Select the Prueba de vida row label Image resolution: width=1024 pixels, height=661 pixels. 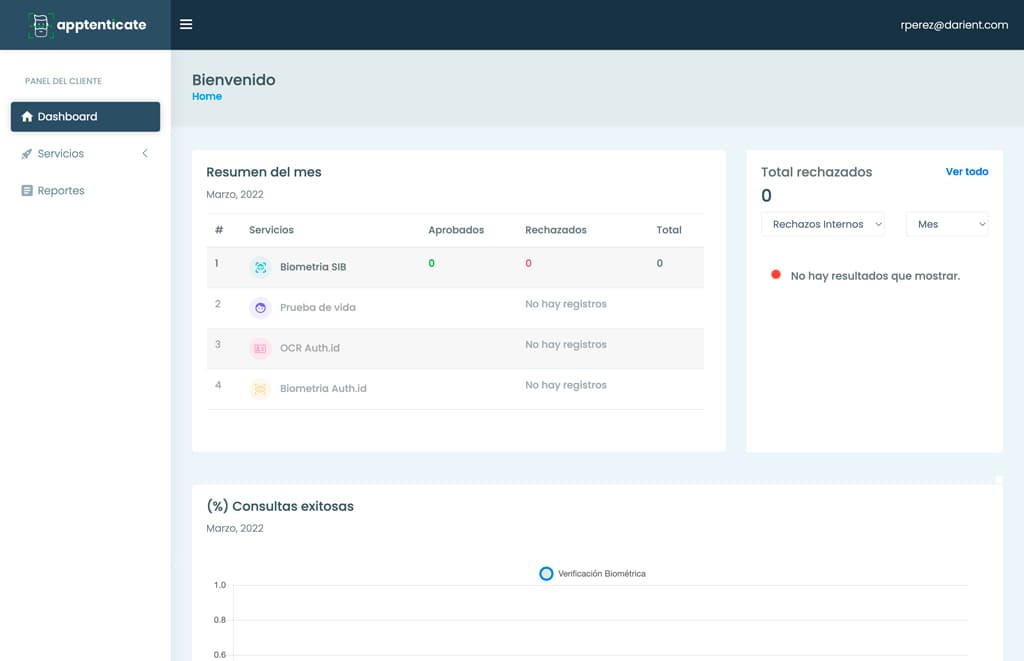click(x=317, y=308)
